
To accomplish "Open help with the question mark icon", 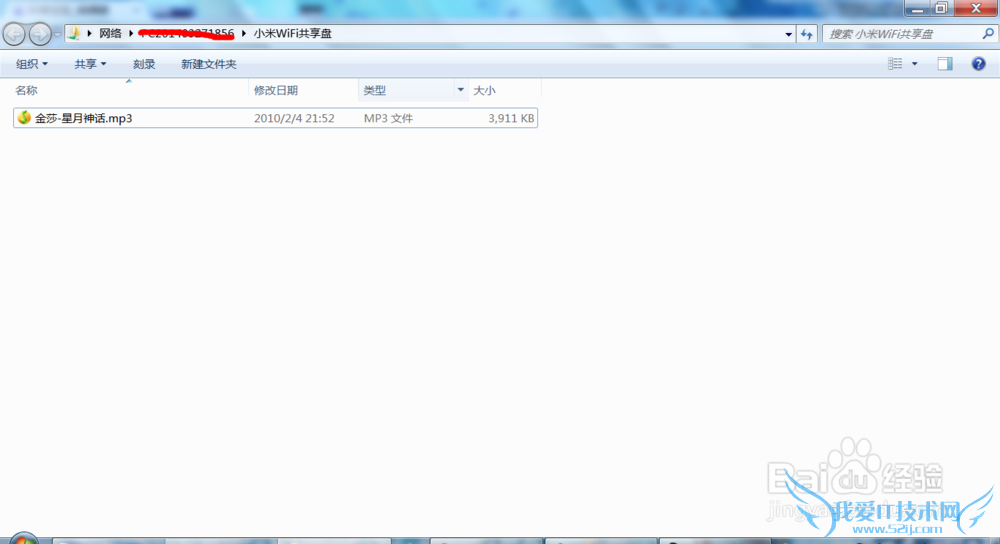I will (978, 63).
